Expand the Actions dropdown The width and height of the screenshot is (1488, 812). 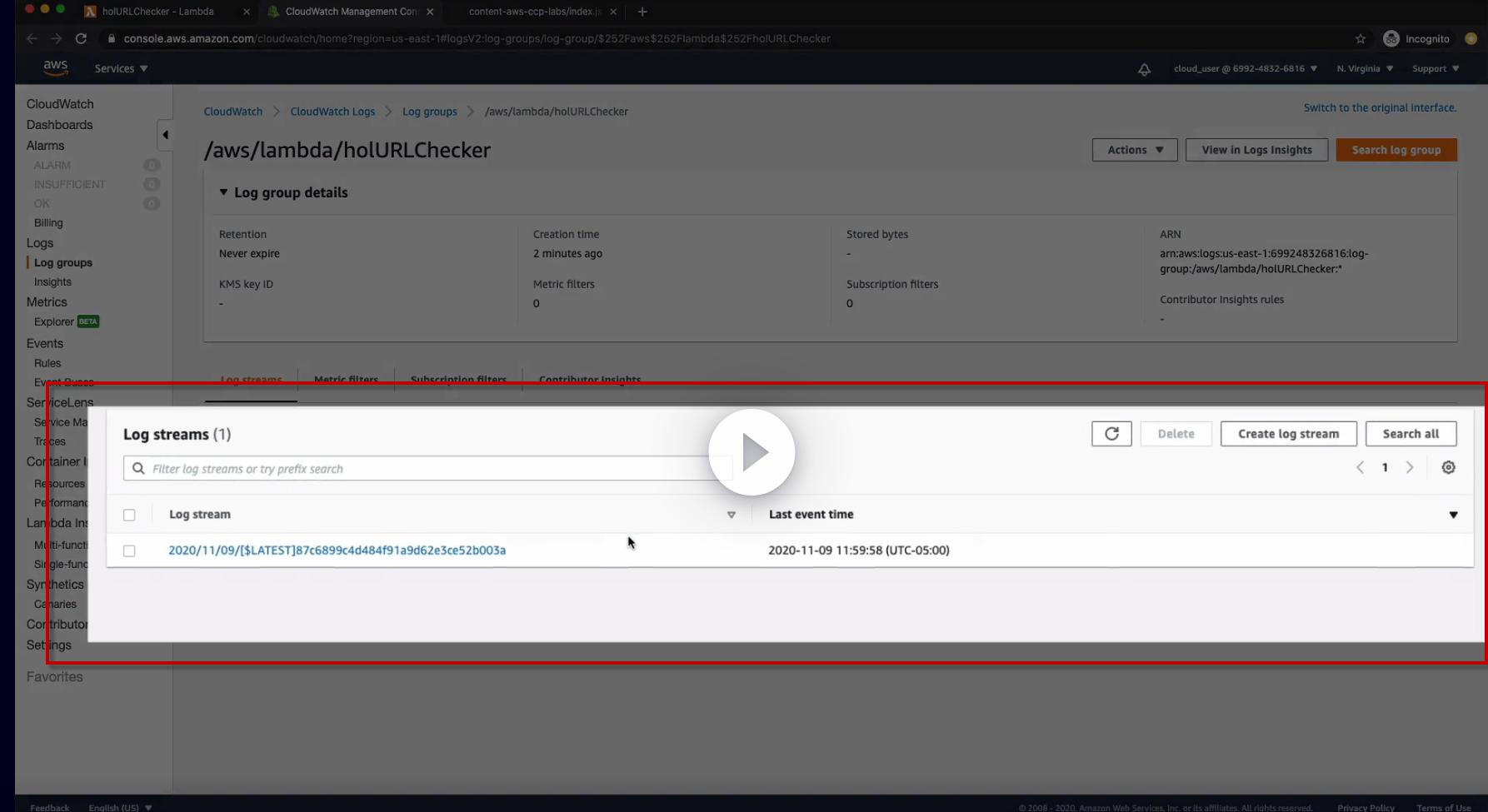pos(1135,150)
